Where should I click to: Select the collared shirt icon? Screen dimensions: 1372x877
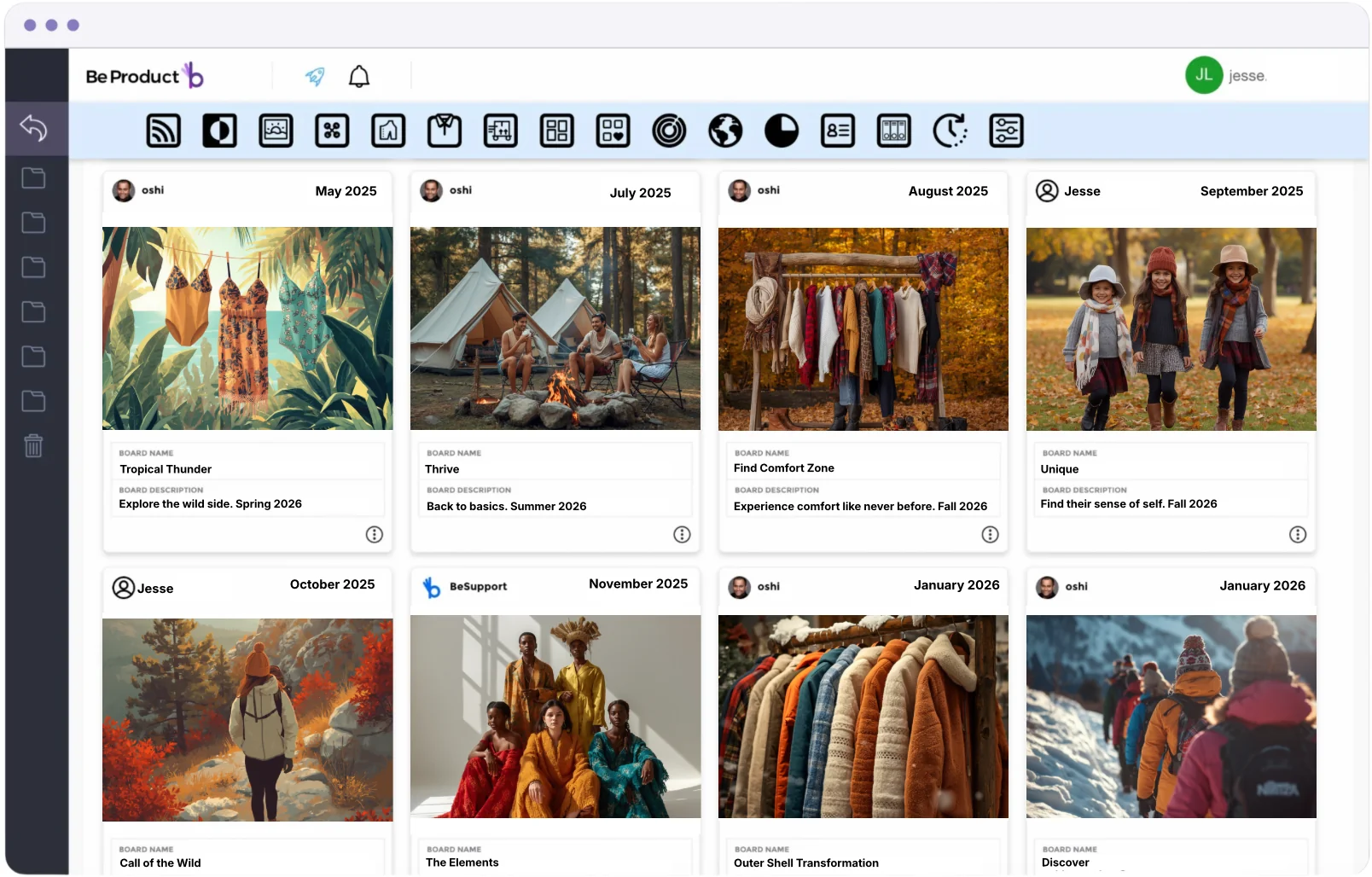[x=445, y=131]
